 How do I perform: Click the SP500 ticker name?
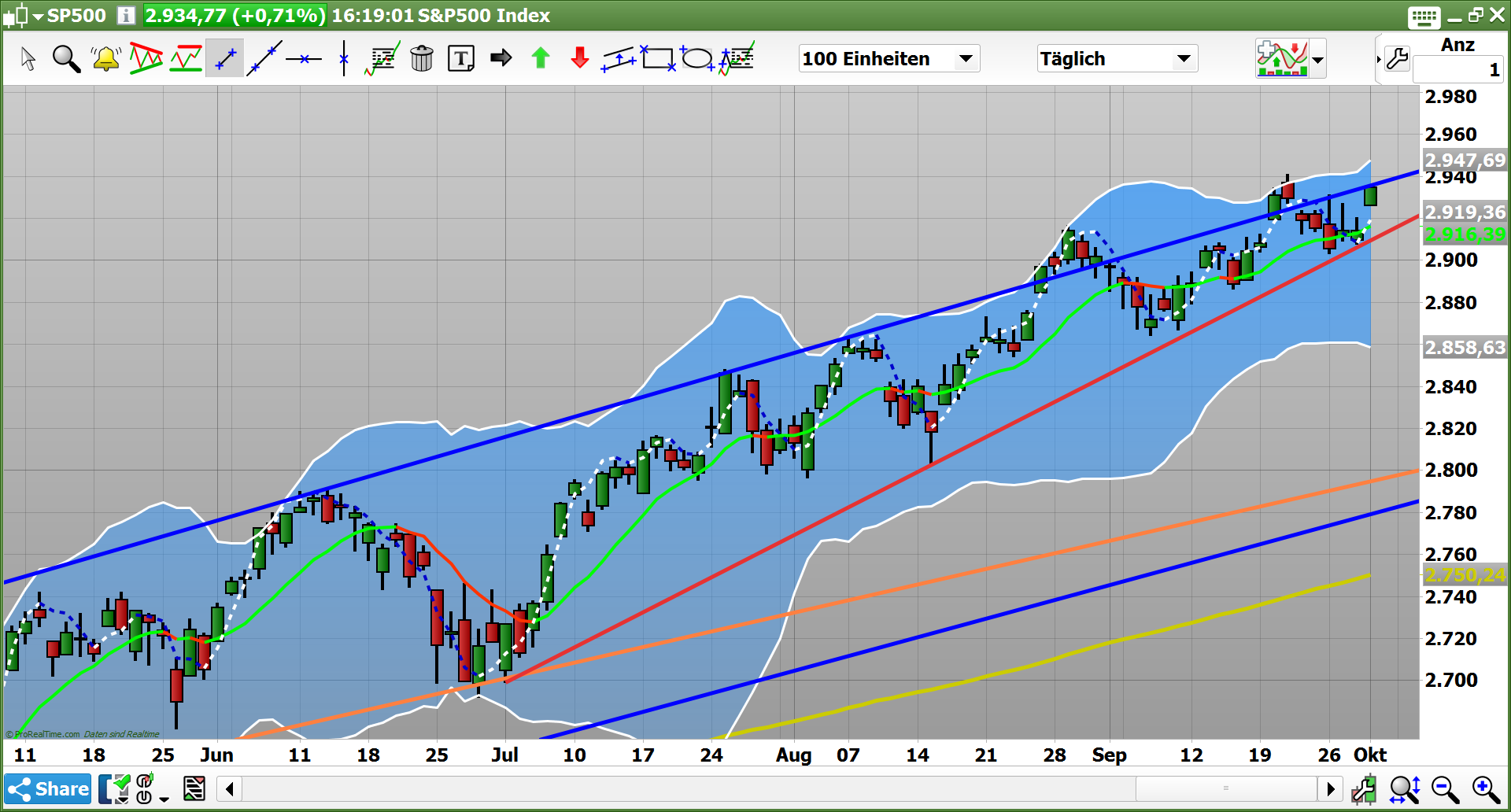[76, 15]
